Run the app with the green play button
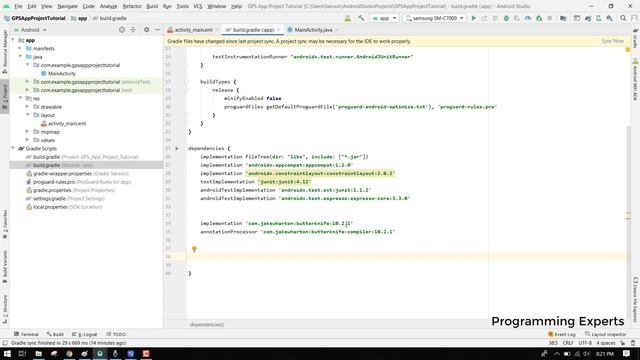Viewport: 640px width, 360px height. tap(473, 18)
